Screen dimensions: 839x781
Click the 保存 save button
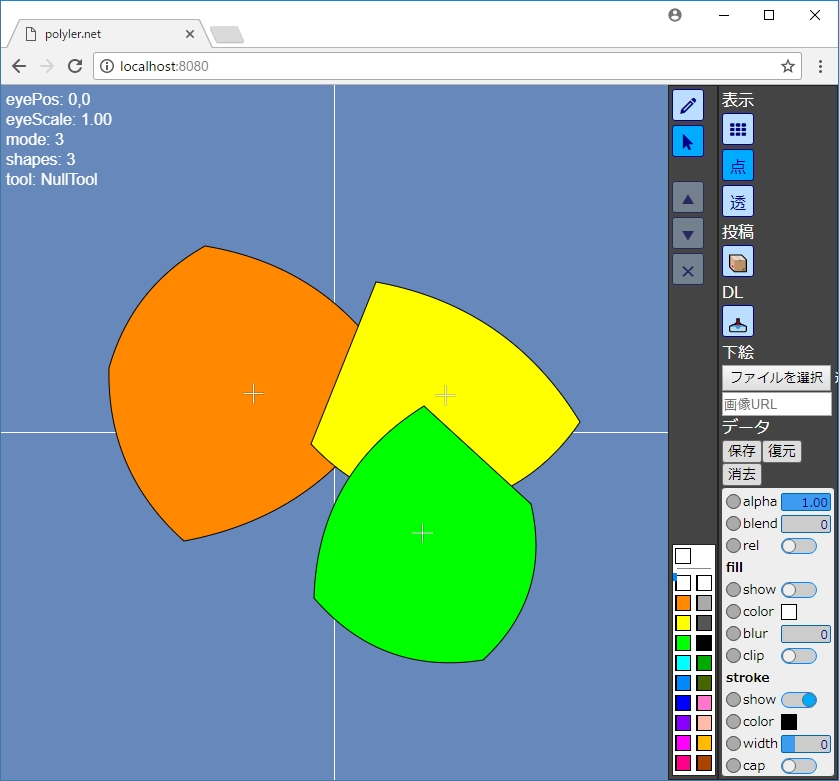tap(741, 451)
